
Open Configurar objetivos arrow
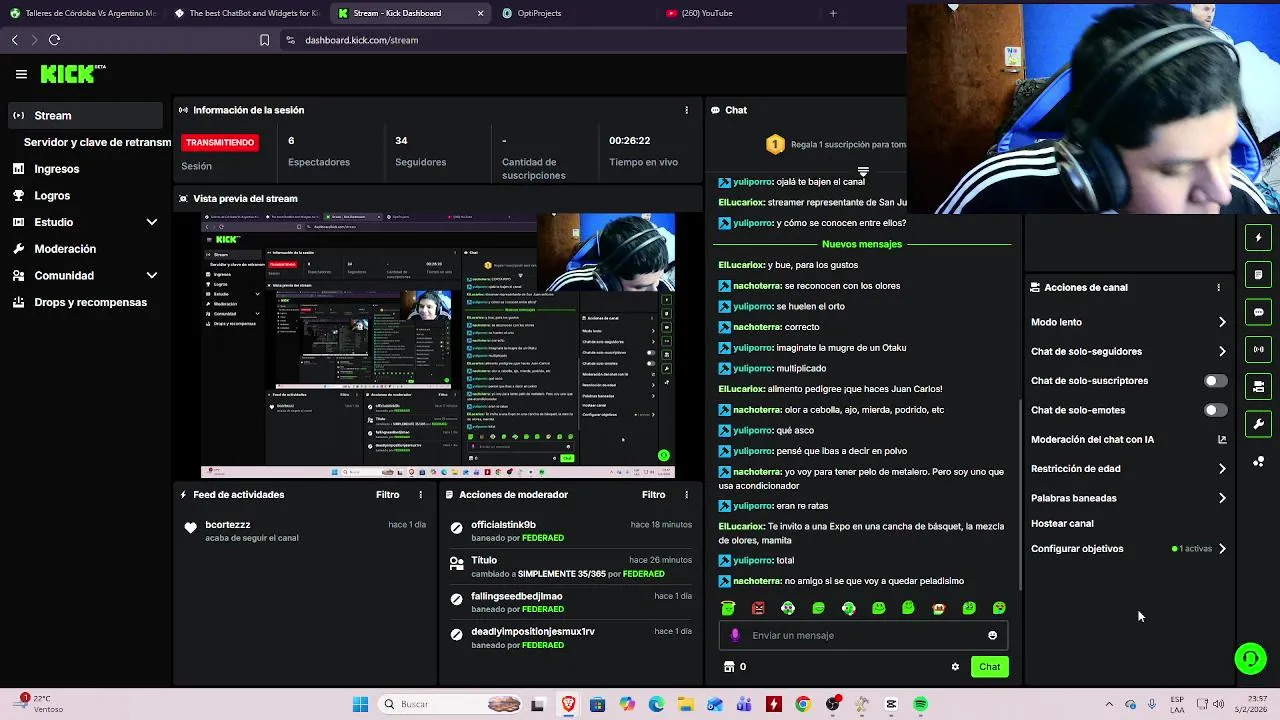(x=1222, y=549)
